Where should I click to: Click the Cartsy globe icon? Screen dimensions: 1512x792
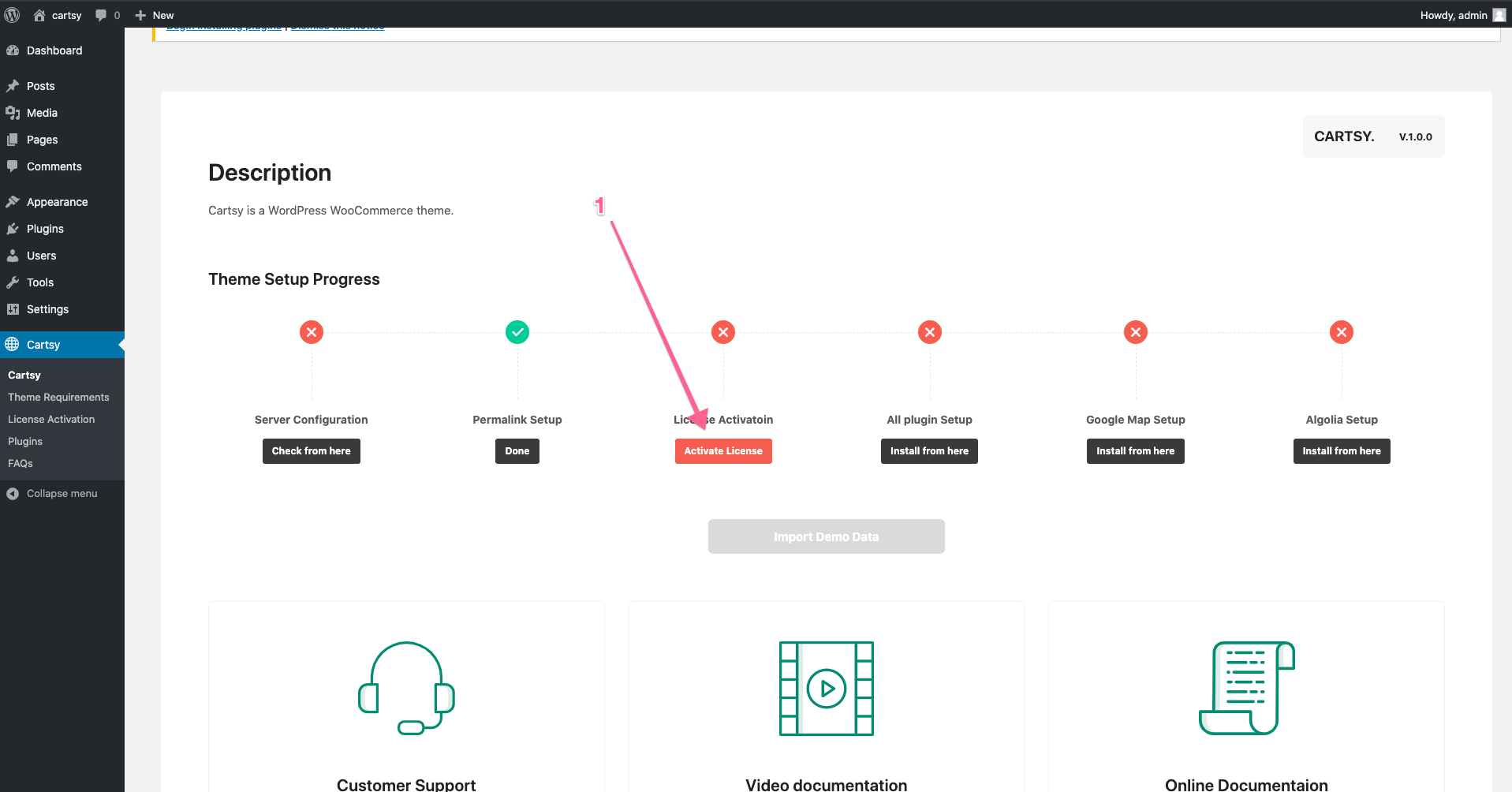coord(13,345)
